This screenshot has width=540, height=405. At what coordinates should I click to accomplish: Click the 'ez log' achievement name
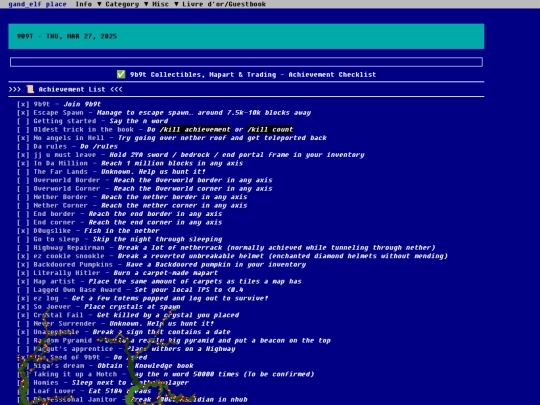46,298
